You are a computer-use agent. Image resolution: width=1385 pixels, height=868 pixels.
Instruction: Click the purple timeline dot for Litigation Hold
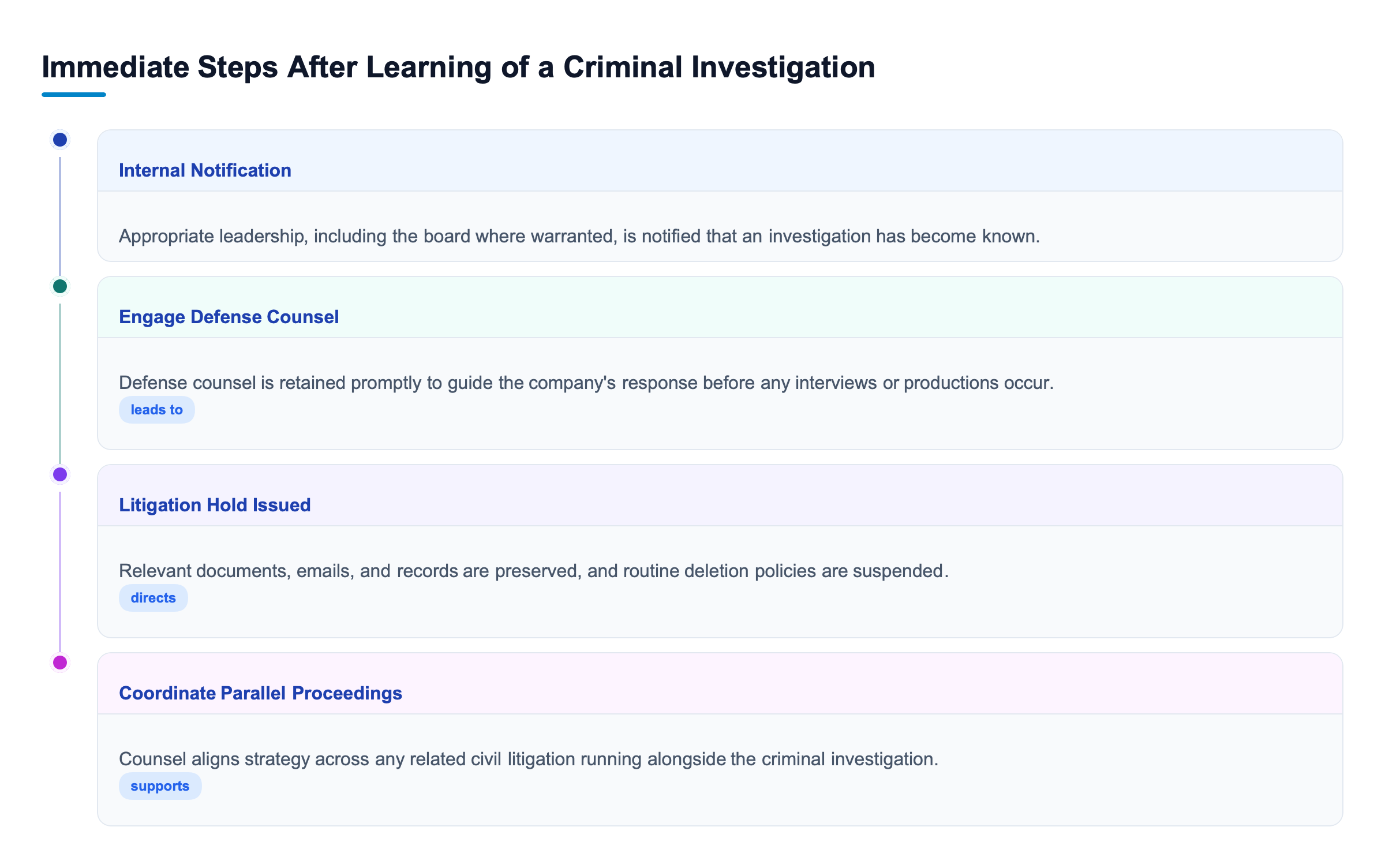(x=60, y=474)
